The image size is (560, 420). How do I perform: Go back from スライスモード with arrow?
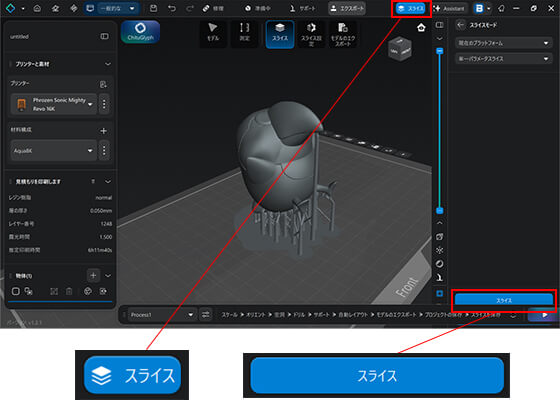click(460, 25)
